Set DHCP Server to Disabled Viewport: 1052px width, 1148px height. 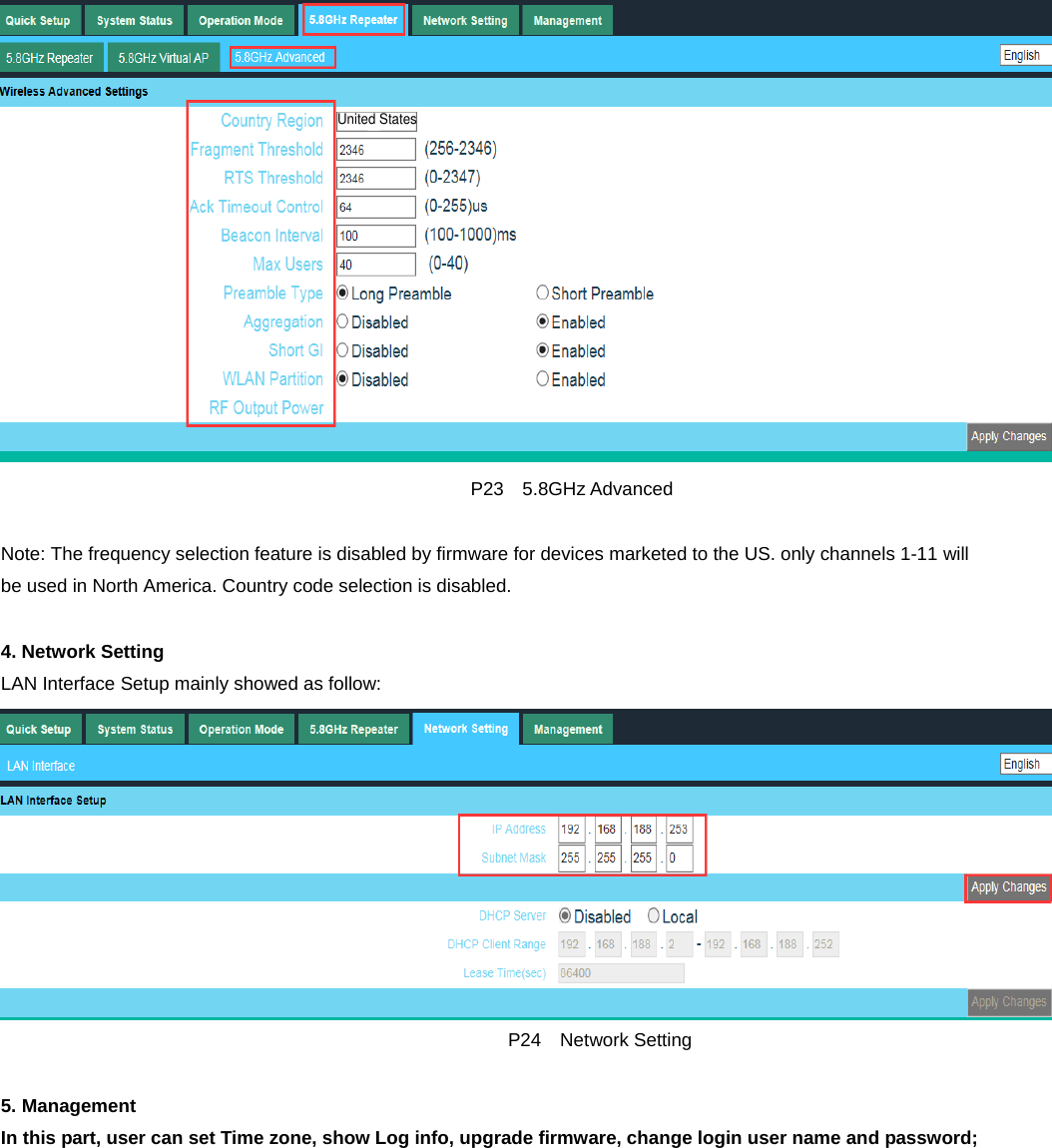pyautogui.click(x=565, y=915)
